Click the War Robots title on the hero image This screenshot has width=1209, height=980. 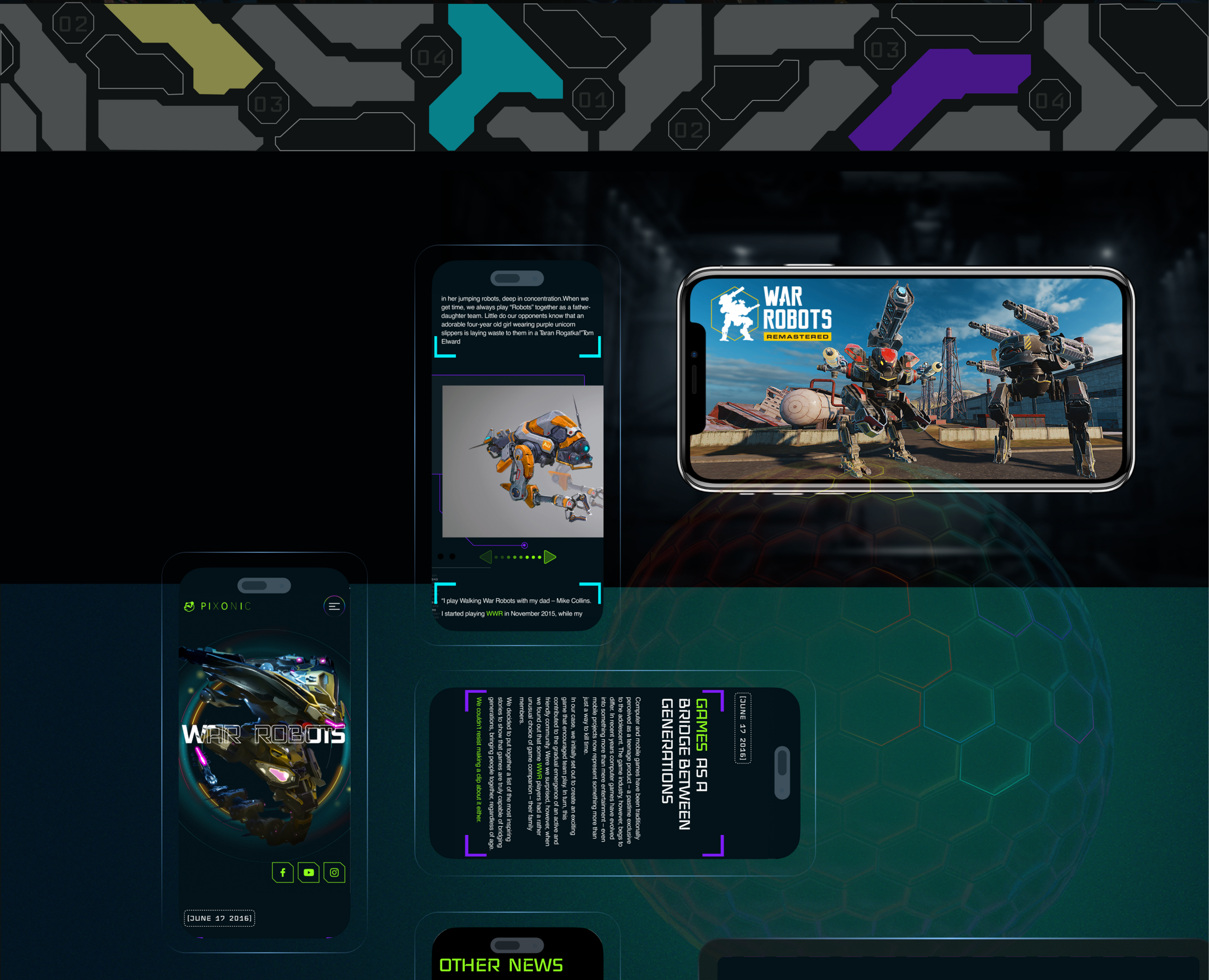click(263, 735)
